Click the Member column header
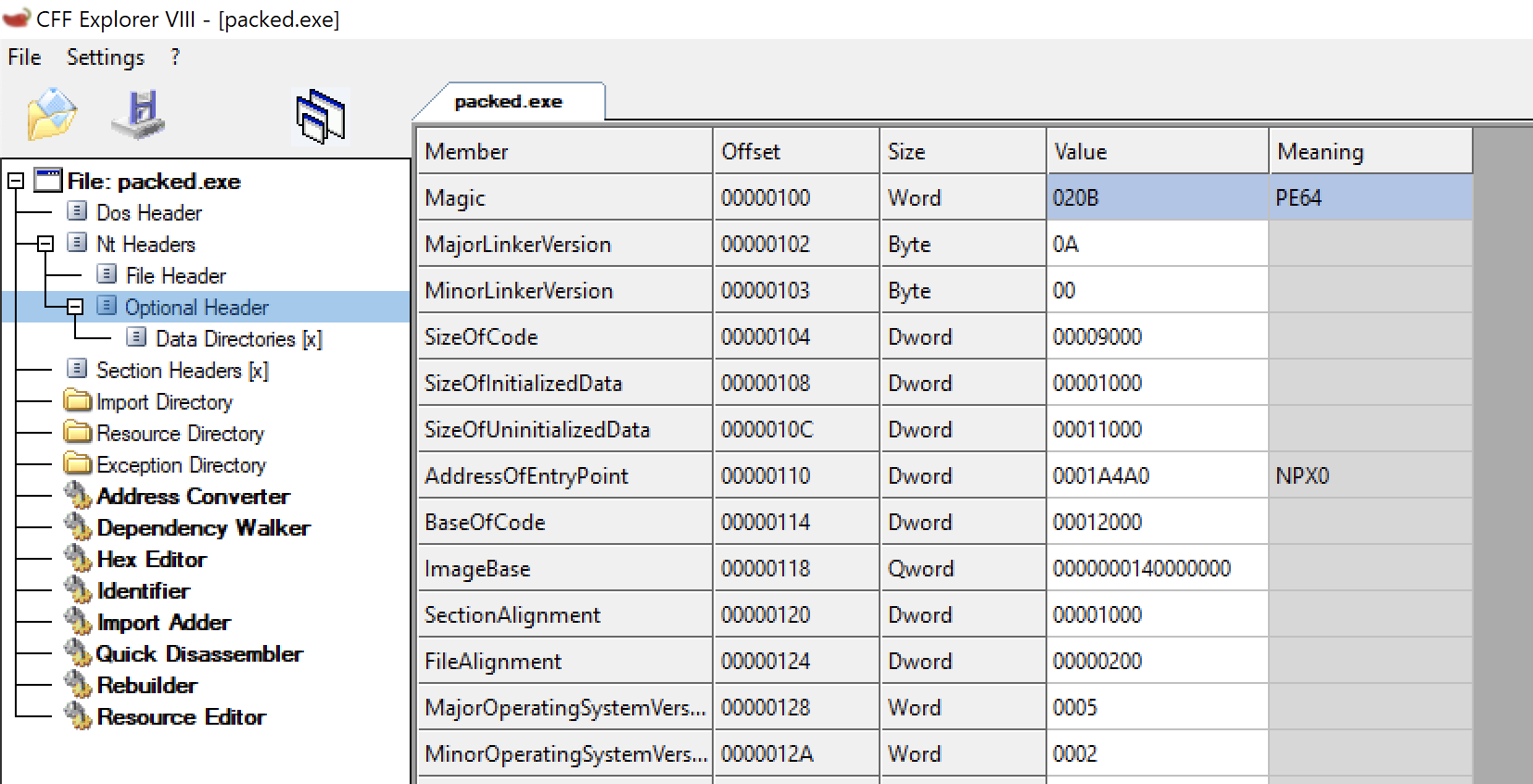The width and height of the screenshot is (1533, 784). coord(565,151)
